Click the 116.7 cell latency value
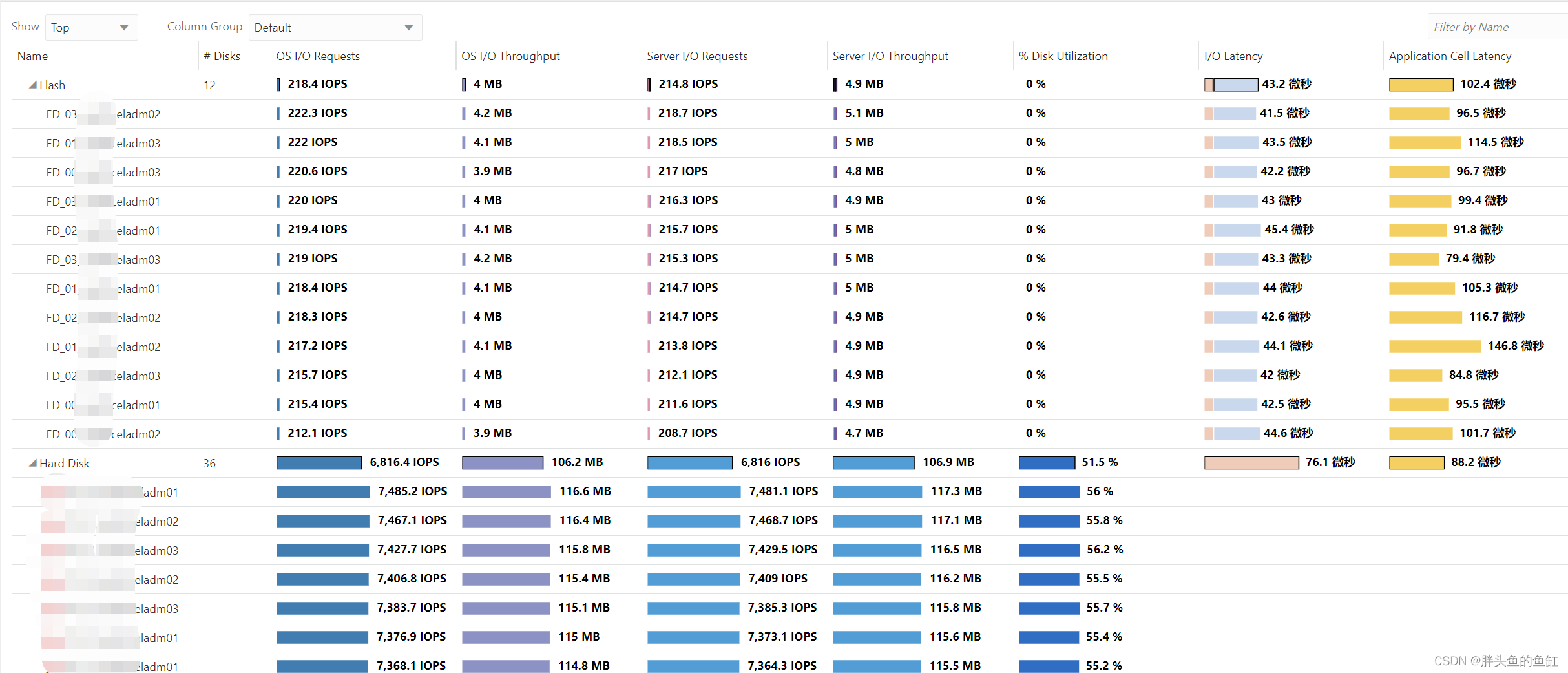Viewport: 1568px width, 673px height. click(1498, 317)
